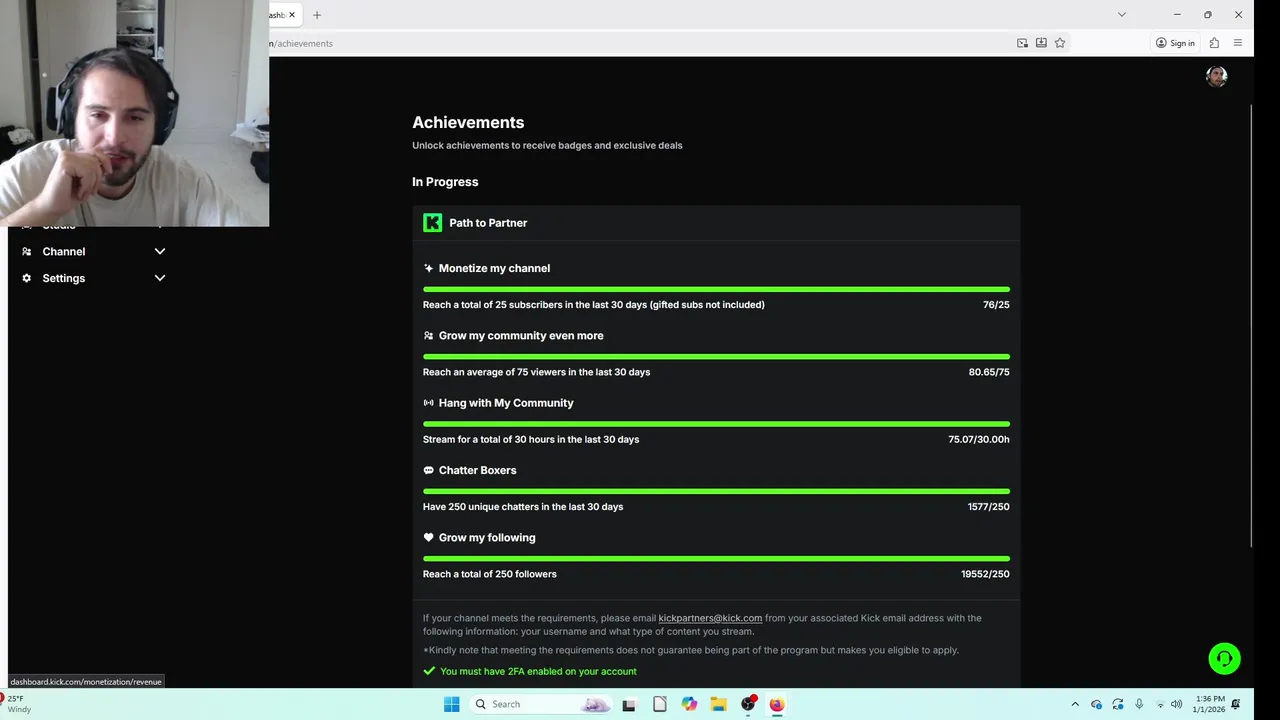The image size is (1280, 720).
Task: Click the taskbar Search box
Action: pos(541,704)
